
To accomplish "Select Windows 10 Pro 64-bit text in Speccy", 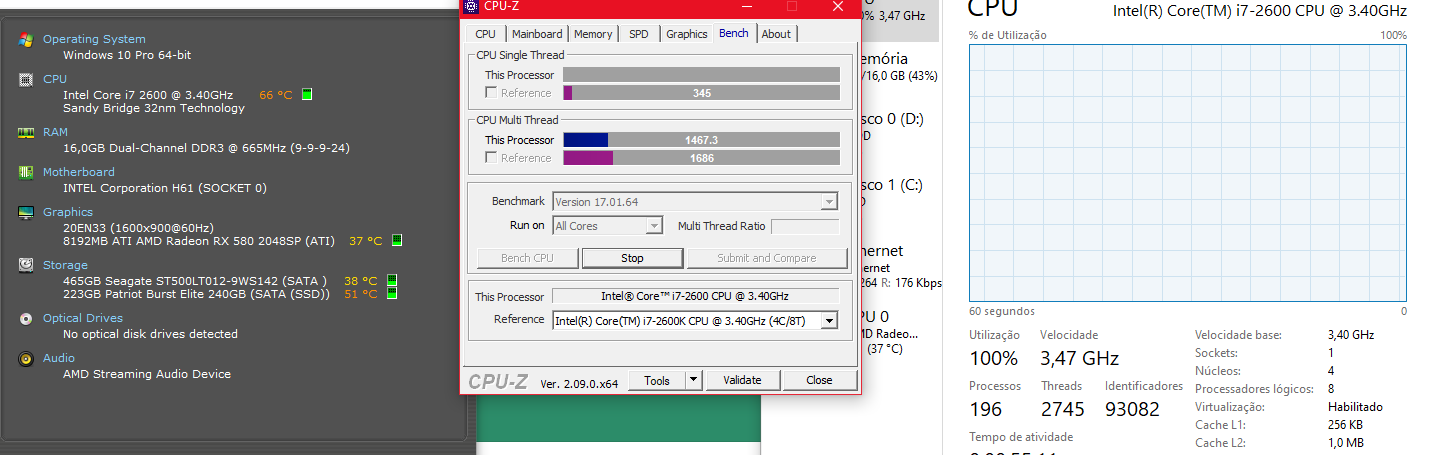I will [x=127, y=55].
